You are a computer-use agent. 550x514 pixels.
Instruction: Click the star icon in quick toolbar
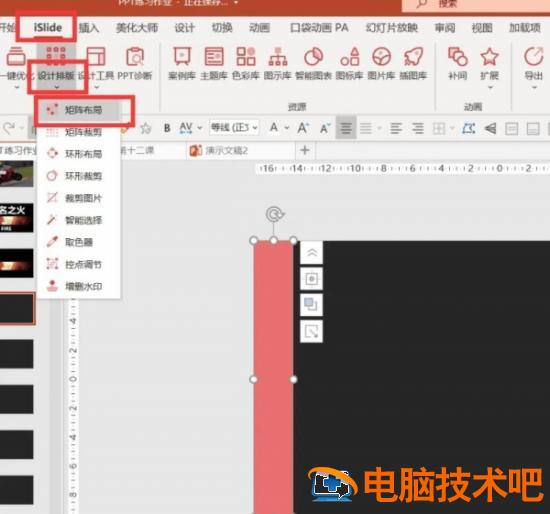coord(146,128)
